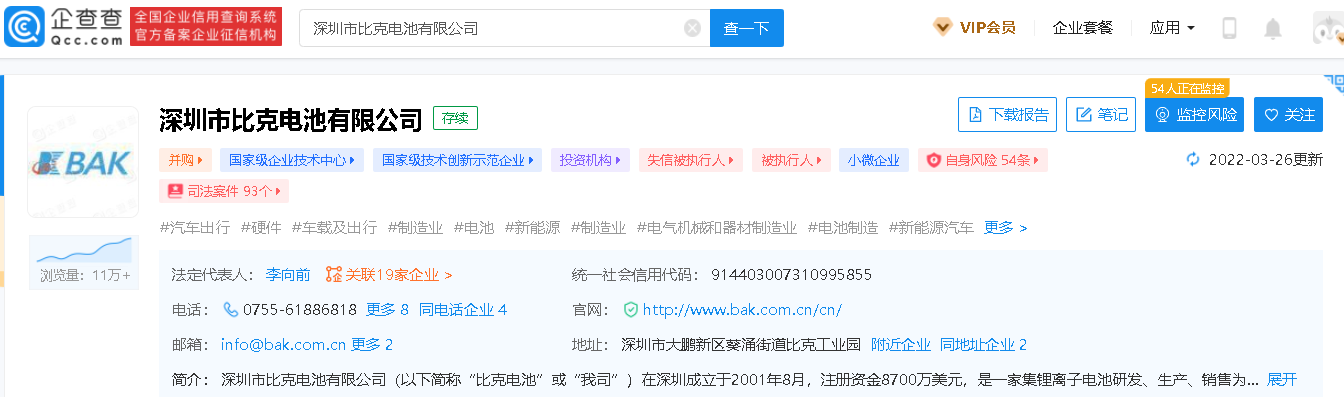Click the #汽车出行 hashtag
This screenshot has height=397, width=1344.
[196, 227]
